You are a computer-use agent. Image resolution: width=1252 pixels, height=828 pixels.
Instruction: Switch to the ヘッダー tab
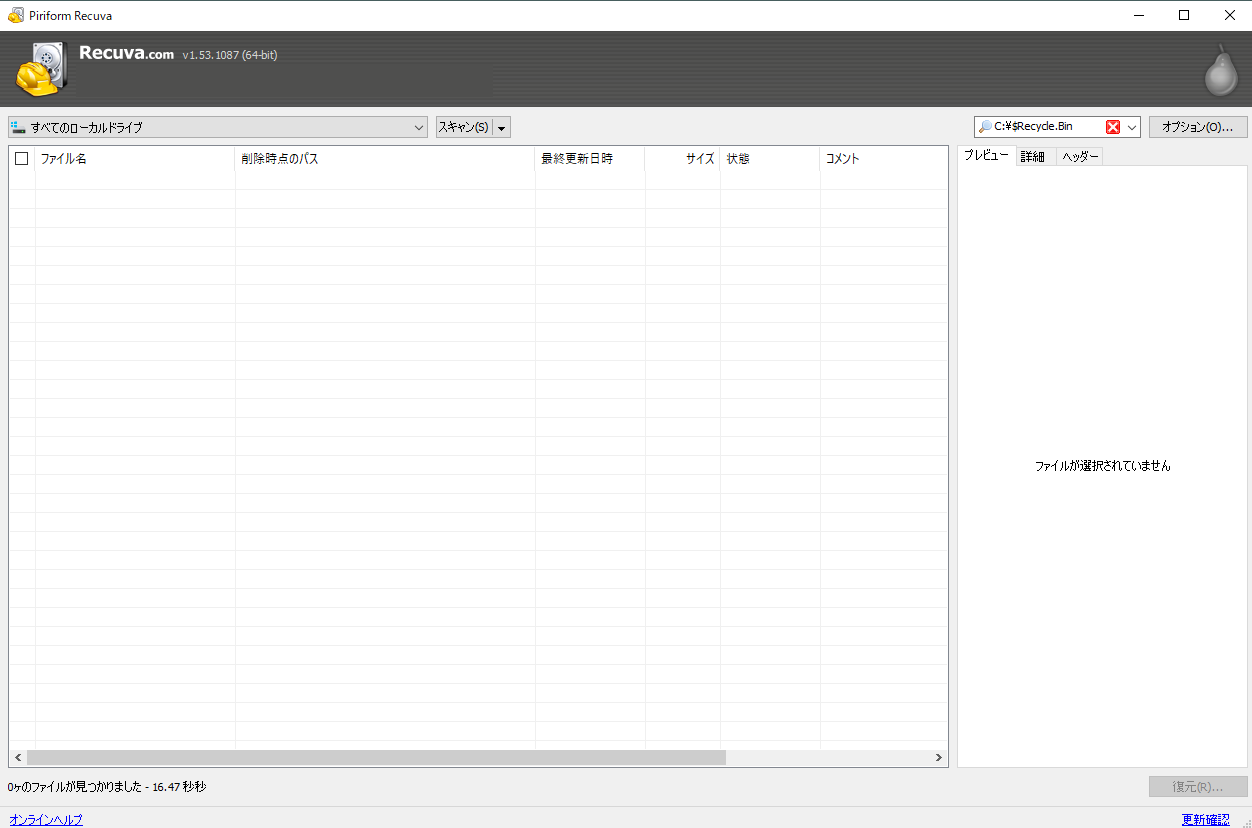(1080, 157)
